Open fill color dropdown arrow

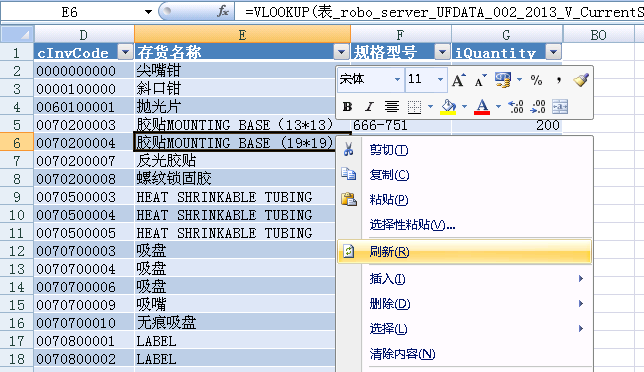tap(465, 107)
